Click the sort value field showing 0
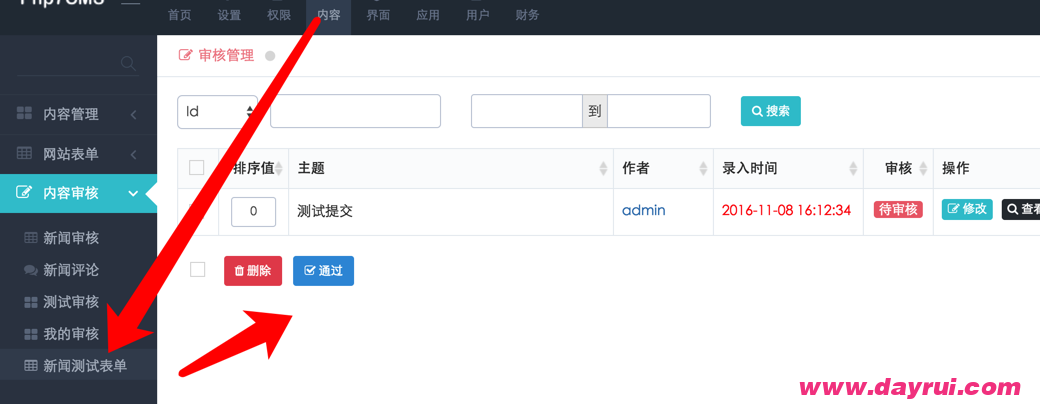1040x404 pixels. click(253, 212)
